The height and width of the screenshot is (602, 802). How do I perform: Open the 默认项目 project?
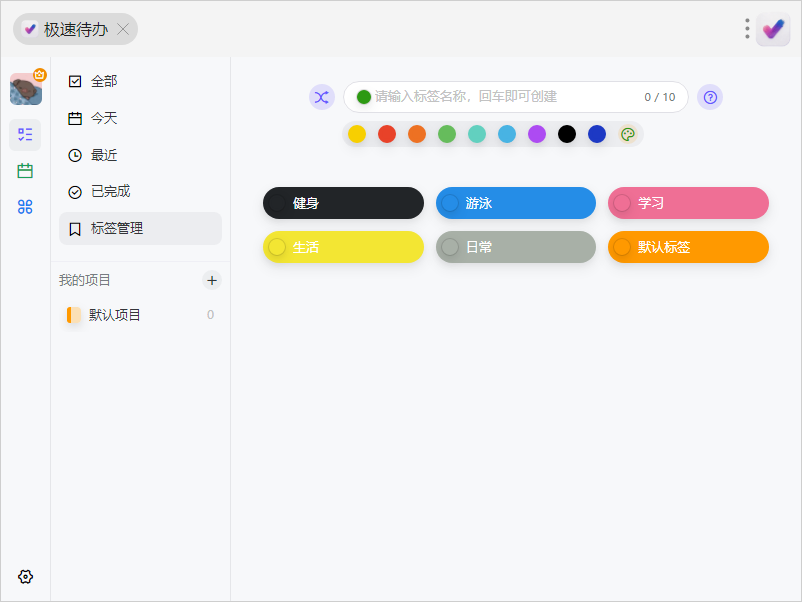[140, 315]
